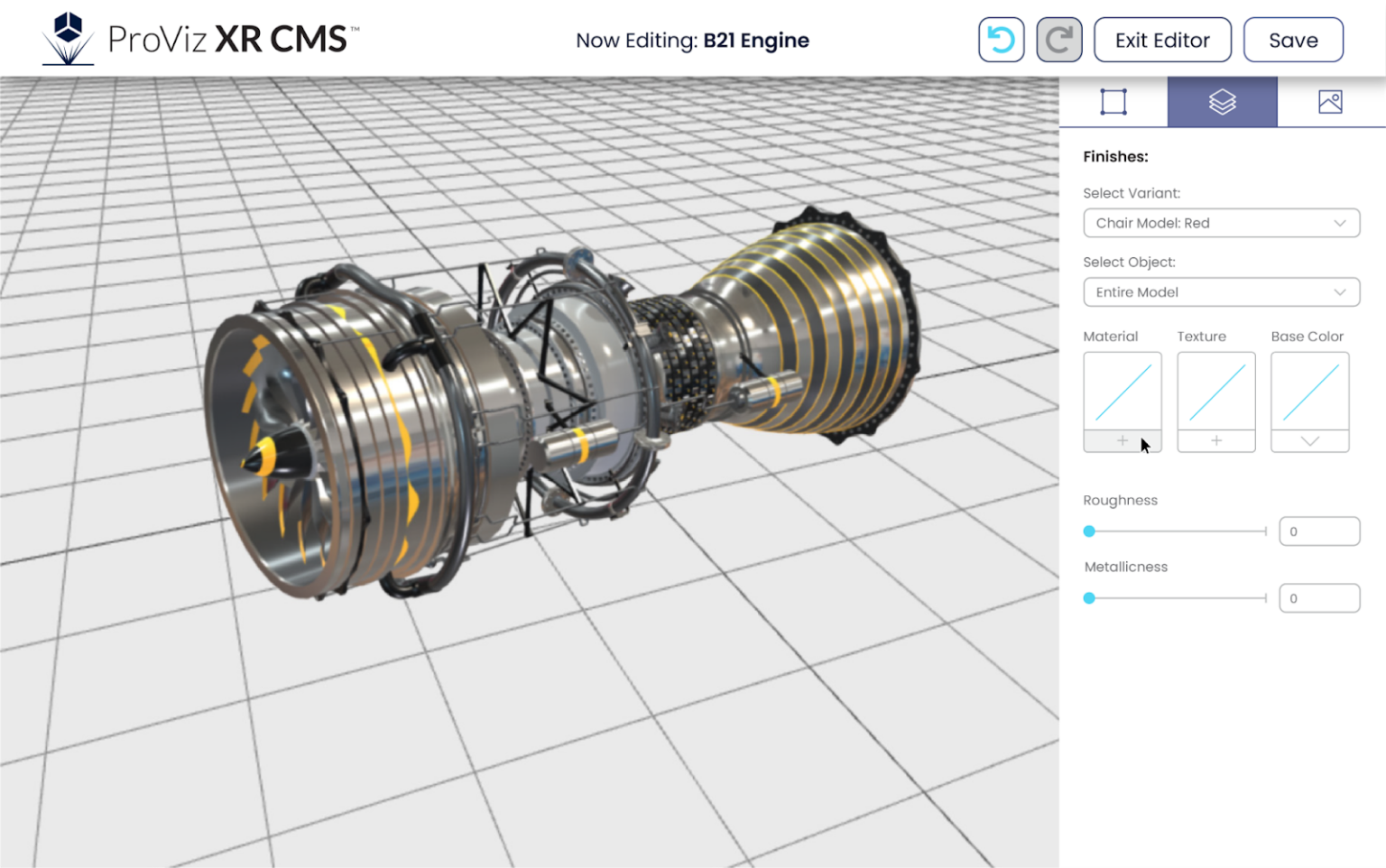
Task: Click the redo arrow button
Action: [1058, 40]
